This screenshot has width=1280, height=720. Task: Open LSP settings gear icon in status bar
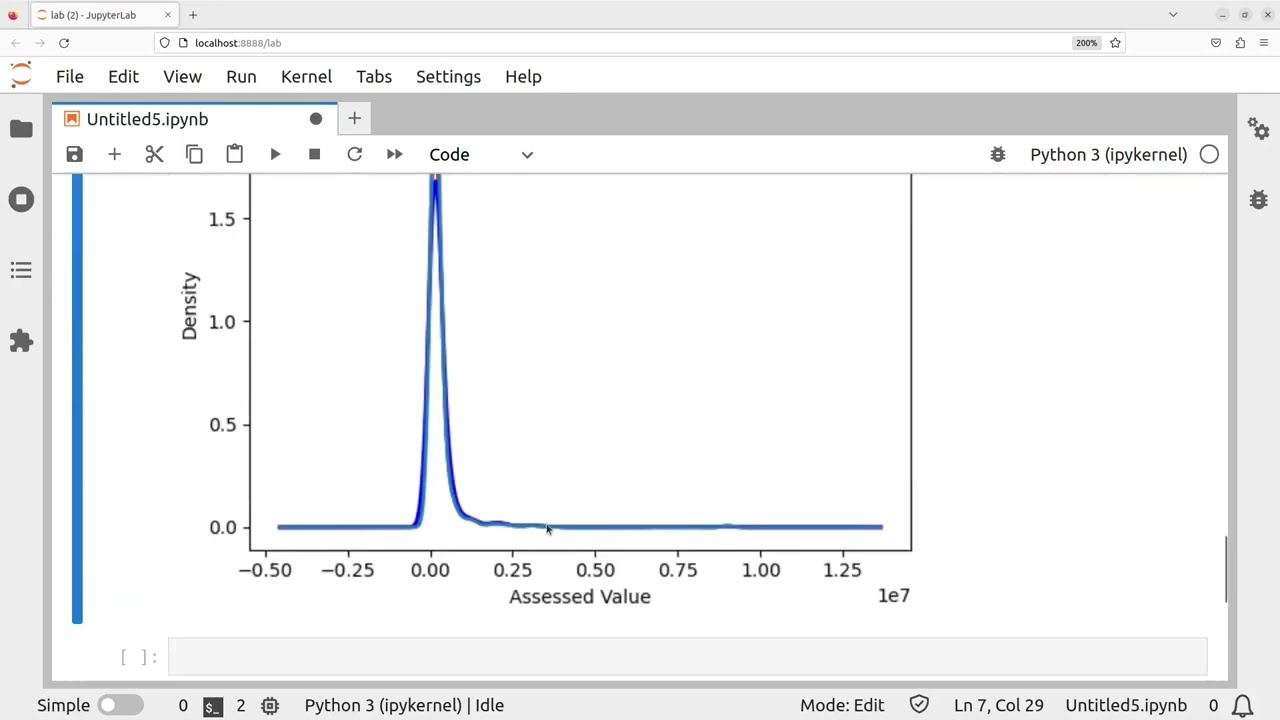(270, 706)
